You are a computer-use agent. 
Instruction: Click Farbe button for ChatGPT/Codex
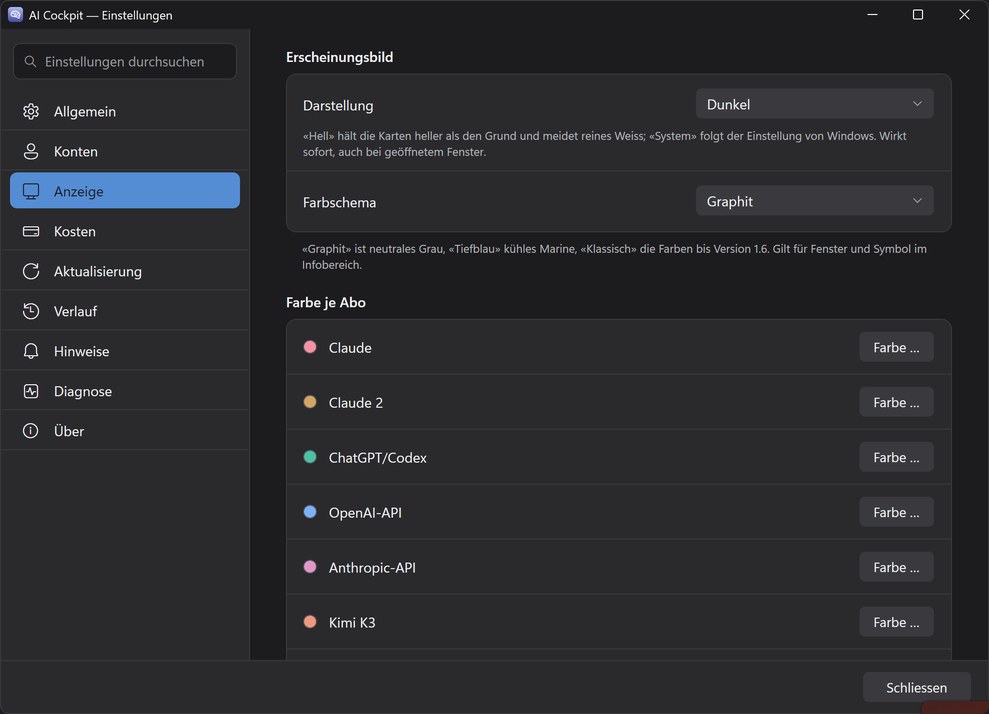coord(896,457)
